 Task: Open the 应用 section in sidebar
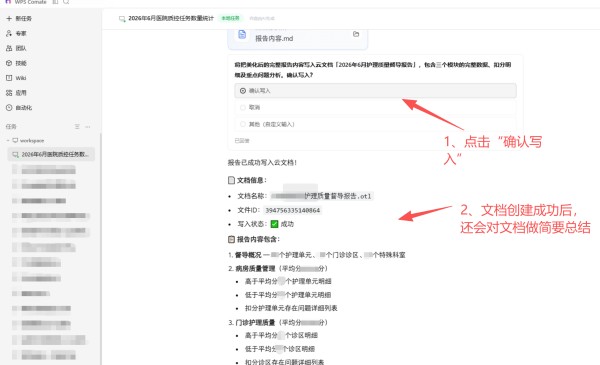click(x=16, y=93)
